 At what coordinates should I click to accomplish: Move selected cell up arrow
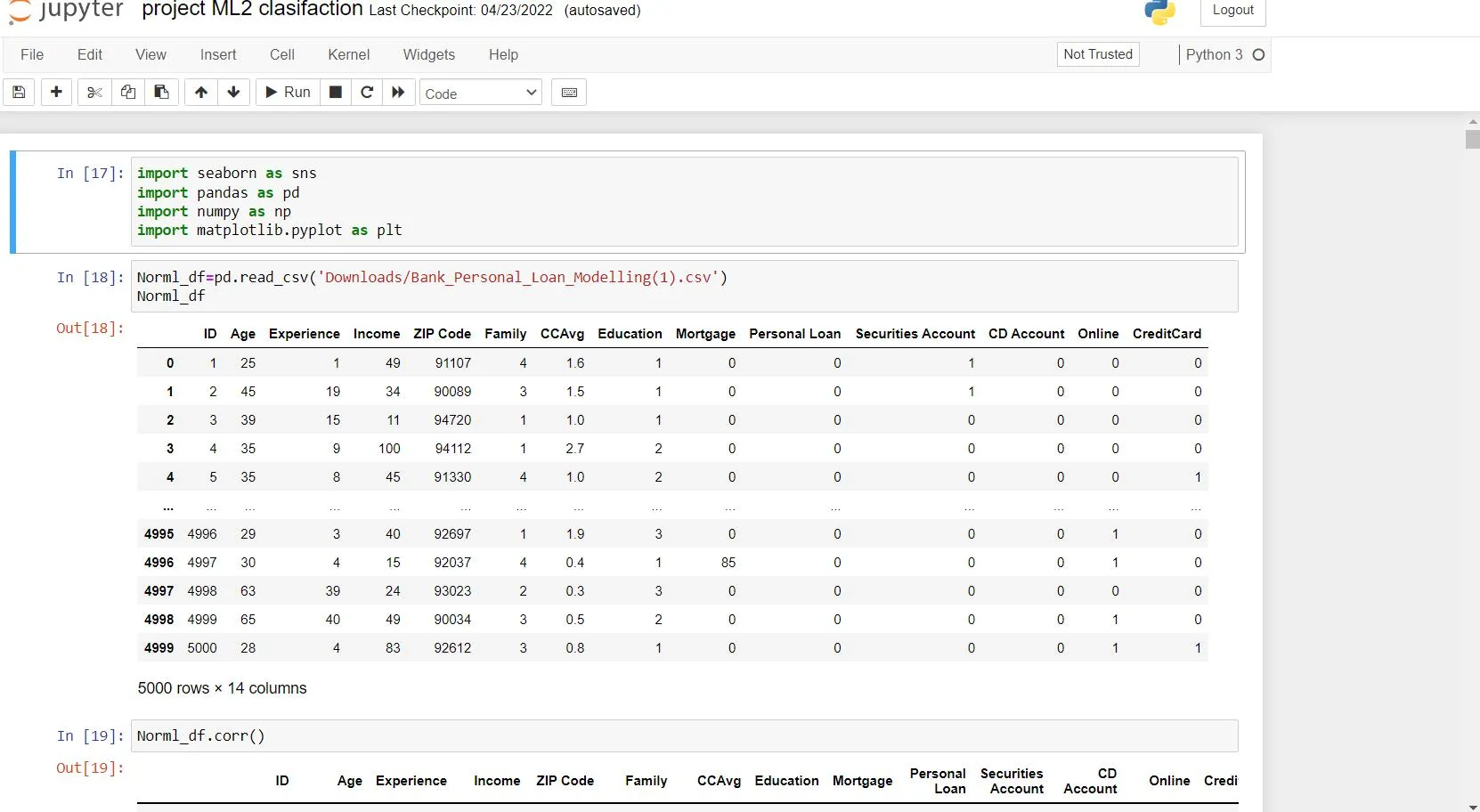coord(201,93)
